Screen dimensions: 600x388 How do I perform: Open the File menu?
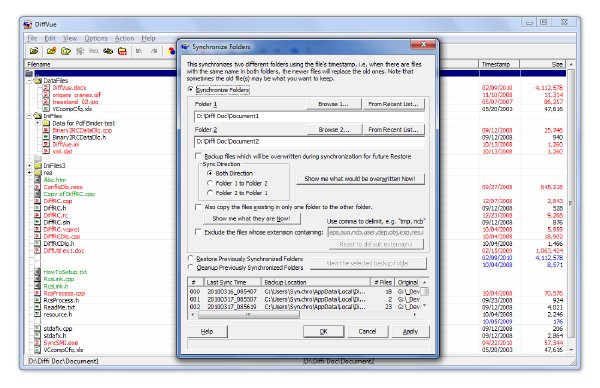(x=32, y=38)
